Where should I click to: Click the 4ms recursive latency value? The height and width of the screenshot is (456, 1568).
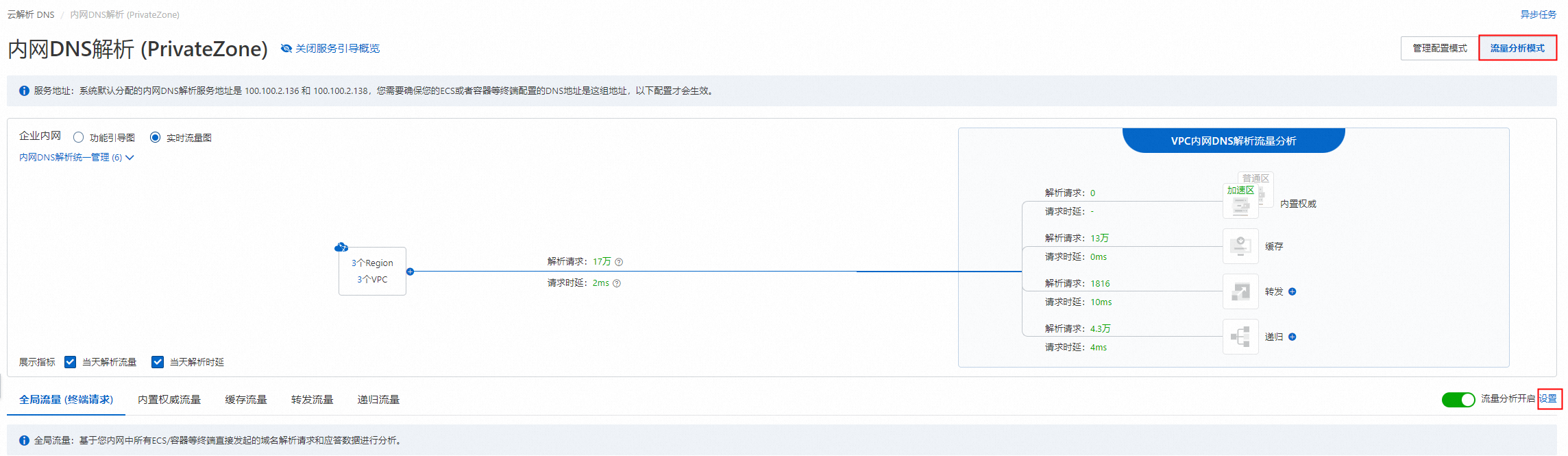click(1099, 347)
